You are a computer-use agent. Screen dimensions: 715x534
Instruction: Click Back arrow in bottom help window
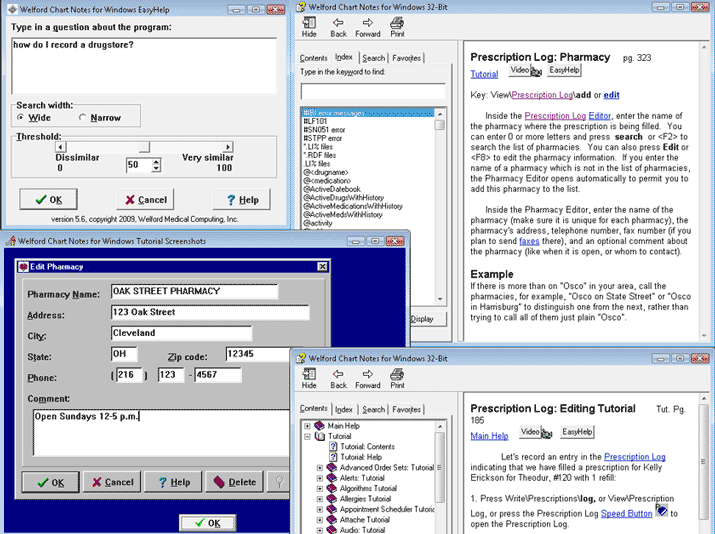point(338,374)
